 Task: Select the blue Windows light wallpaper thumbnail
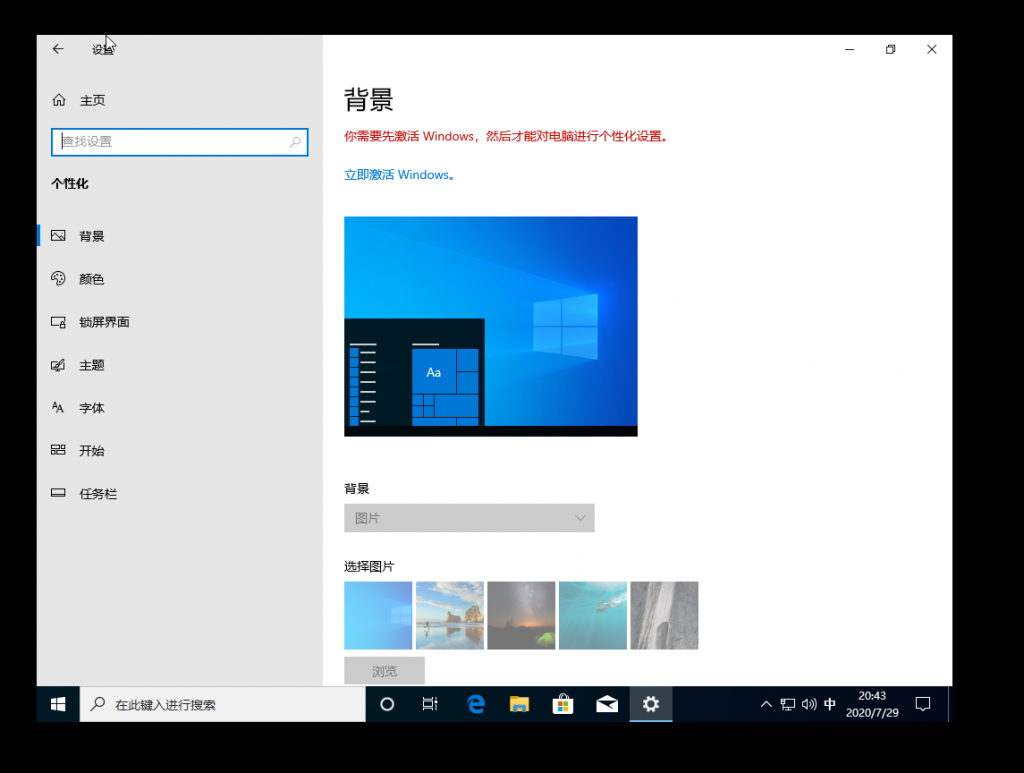[x=378, y=615]
